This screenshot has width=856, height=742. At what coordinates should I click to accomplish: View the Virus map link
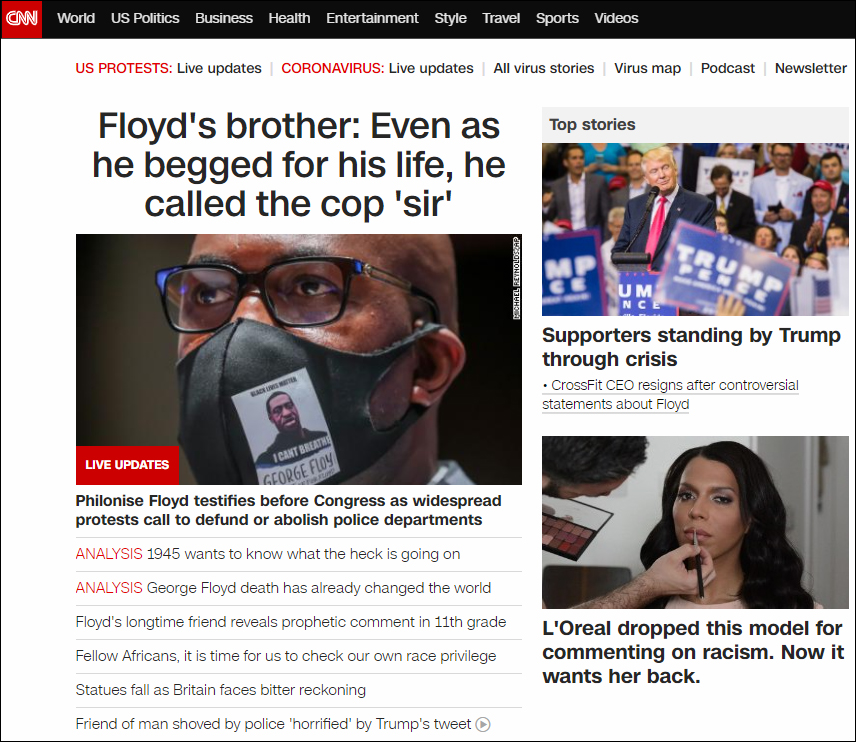tap(647, 68)
